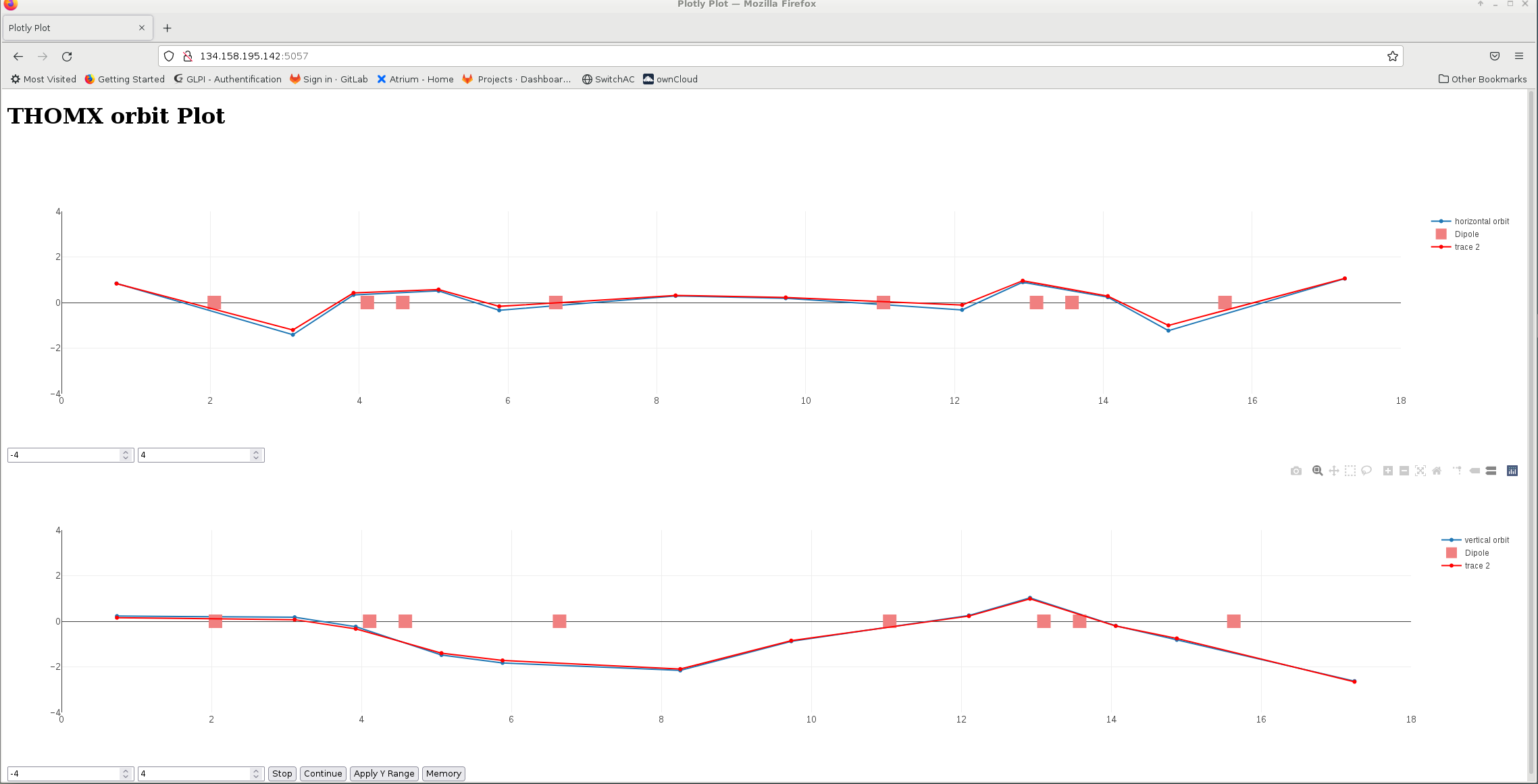
Task: Select the Plotly Plot browser tab
Action: [68, 28]
